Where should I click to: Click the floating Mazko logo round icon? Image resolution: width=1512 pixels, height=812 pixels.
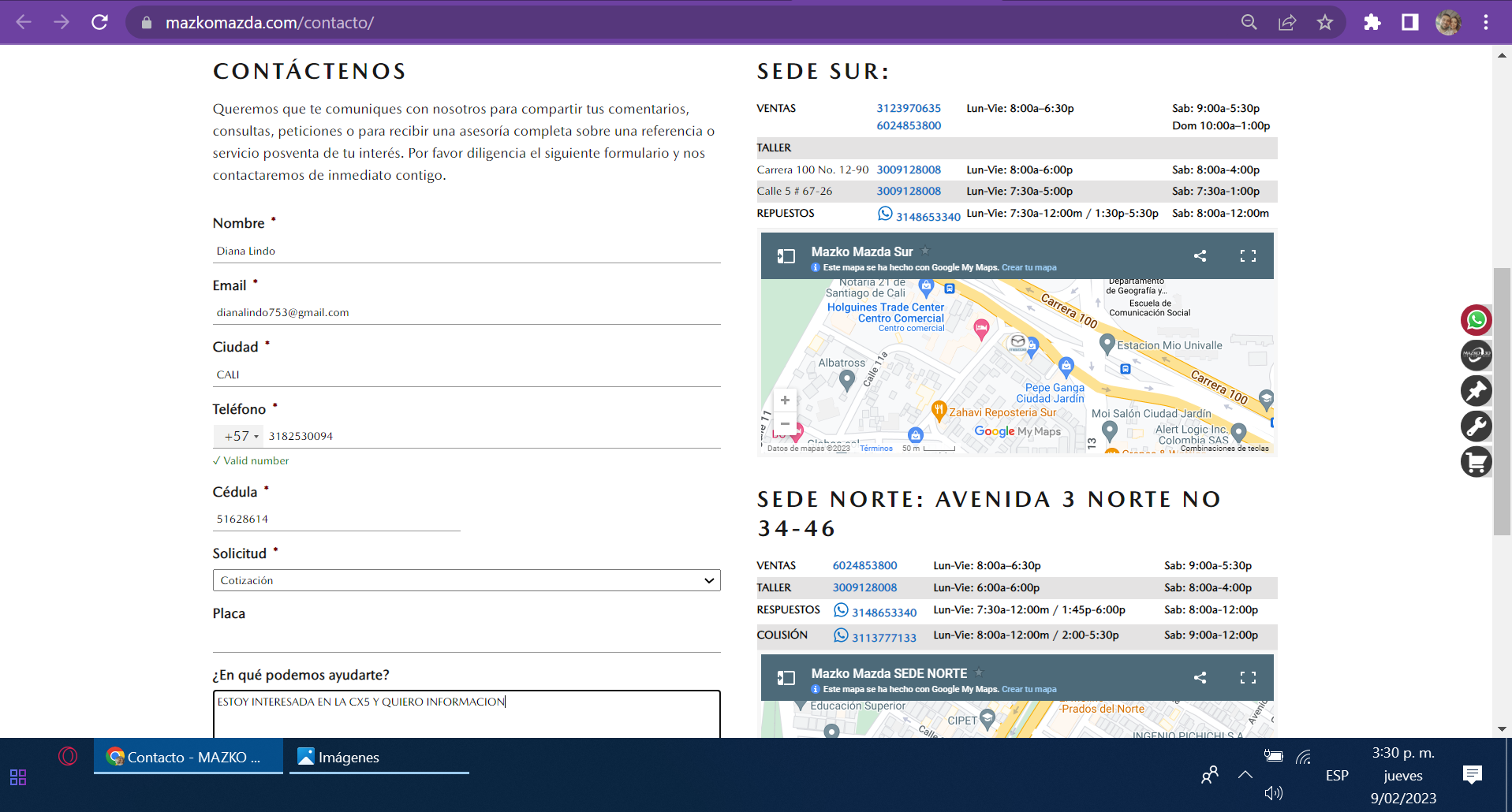tap(1477, 355)
